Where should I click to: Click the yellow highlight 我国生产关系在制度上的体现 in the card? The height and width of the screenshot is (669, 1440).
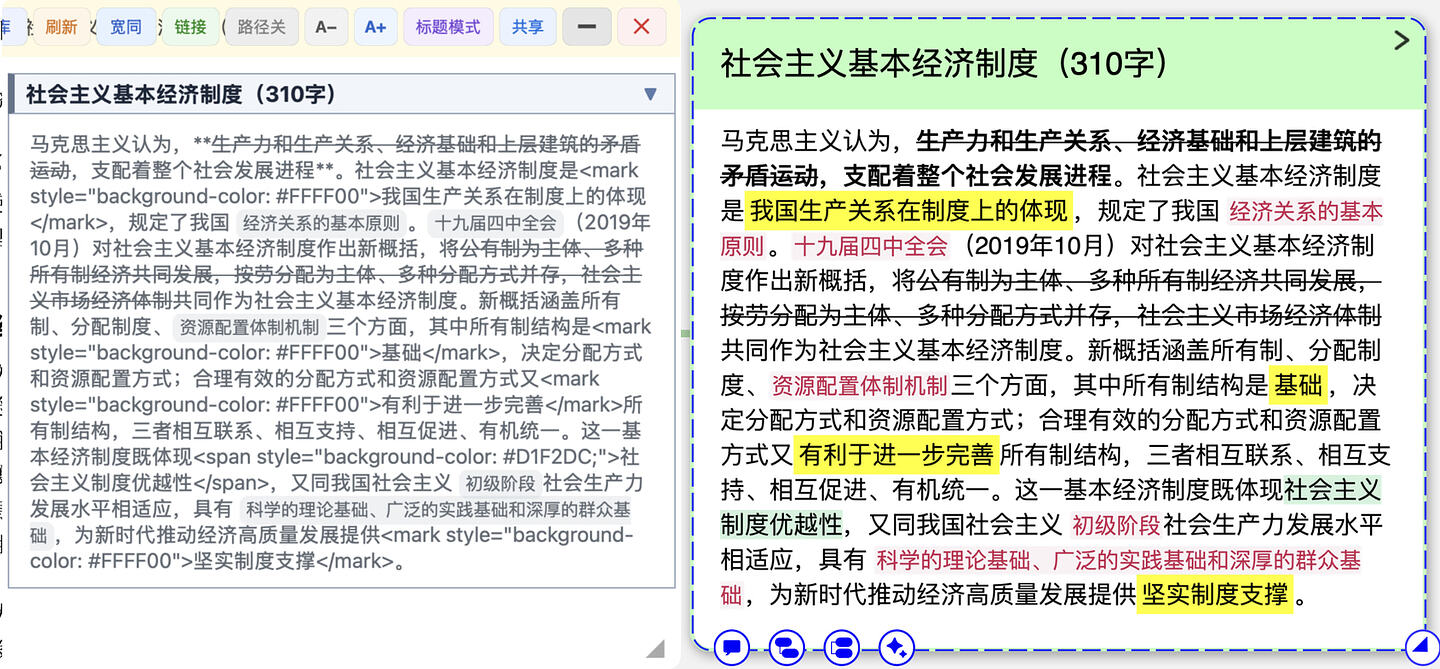[908, 211]
